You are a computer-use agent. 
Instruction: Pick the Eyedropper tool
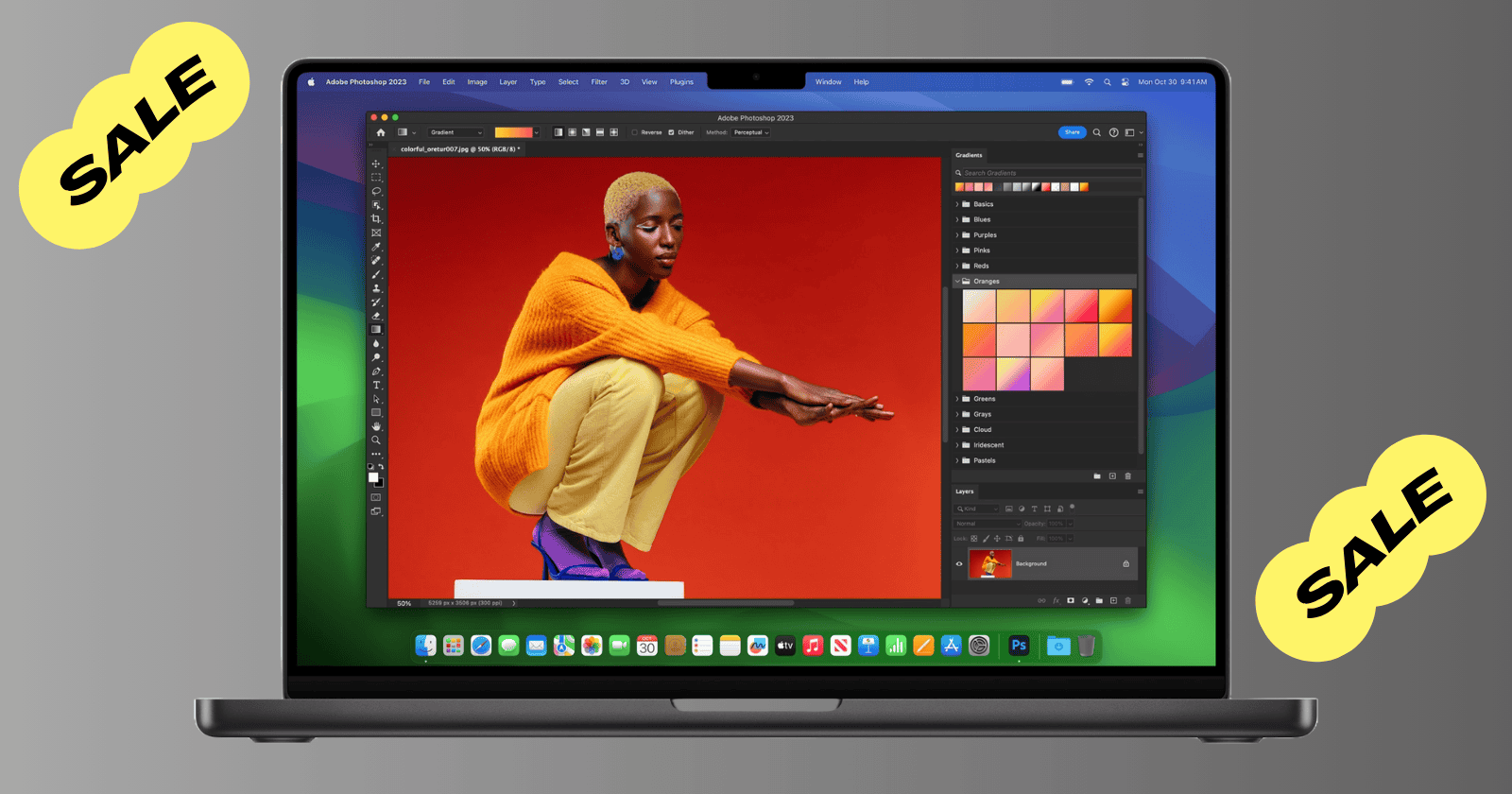pyautogui.click(x=376, y=247)
